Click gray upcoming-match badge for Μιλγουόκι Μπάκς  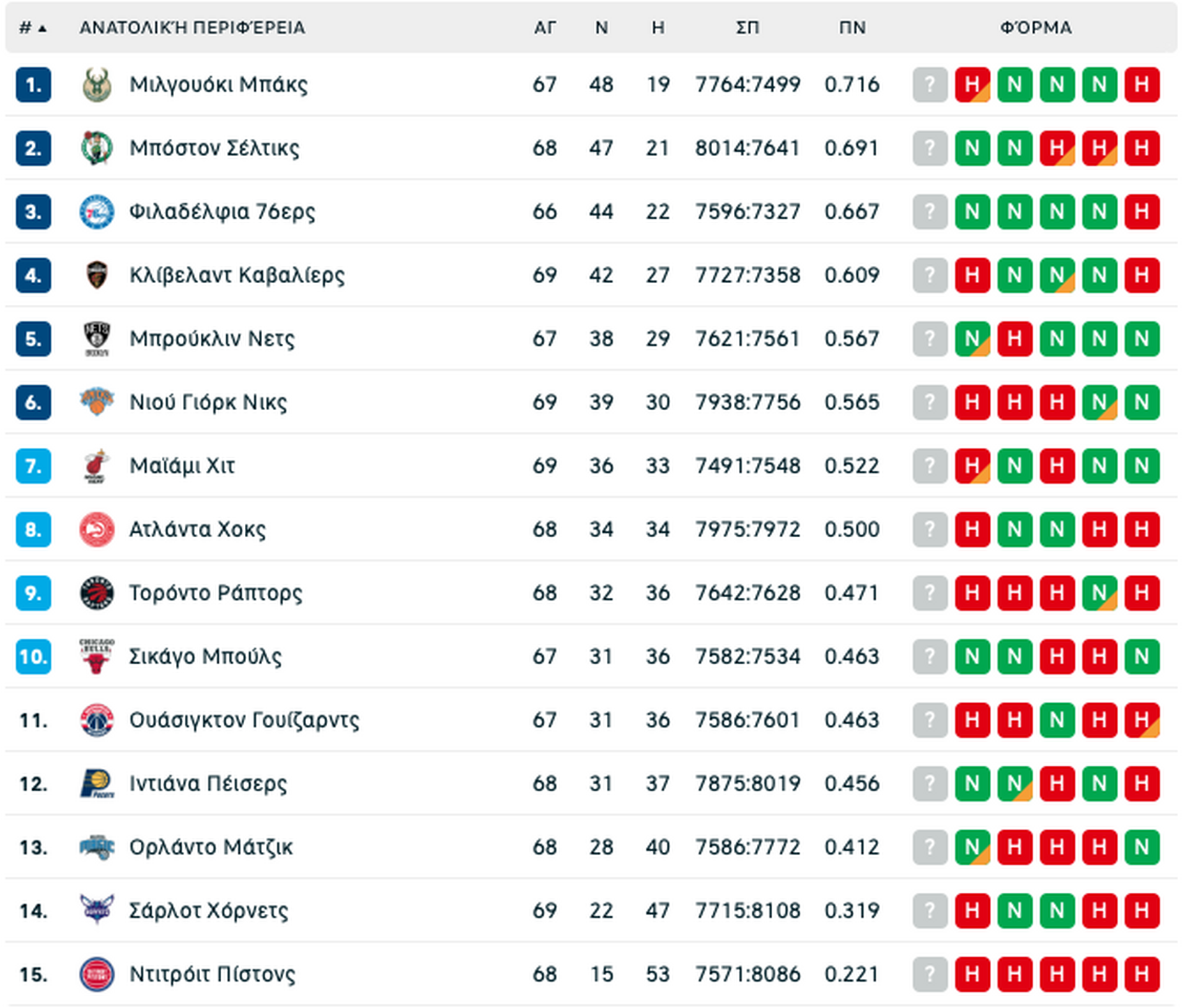(x=930, y=85)
